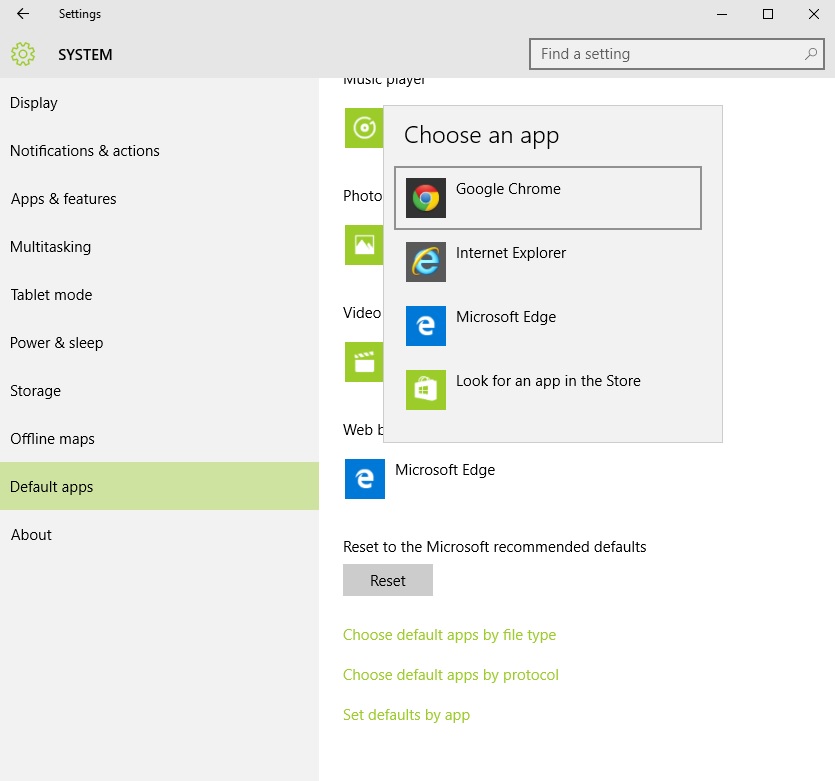Open the Multitasking settings
The width and height of the screenshot is (835, 781).
click(x=159, y=246)
